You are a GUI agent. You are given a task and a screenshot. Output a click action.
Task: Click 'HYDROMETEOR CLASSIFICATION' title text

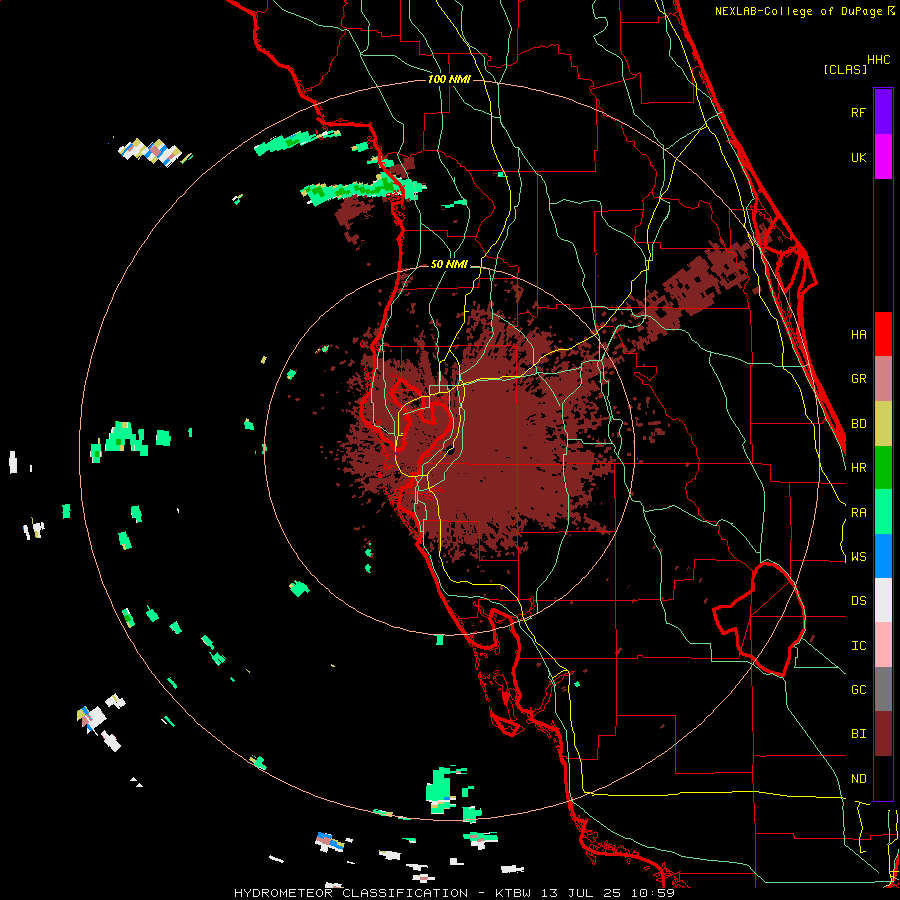click(x=351, y=893)
